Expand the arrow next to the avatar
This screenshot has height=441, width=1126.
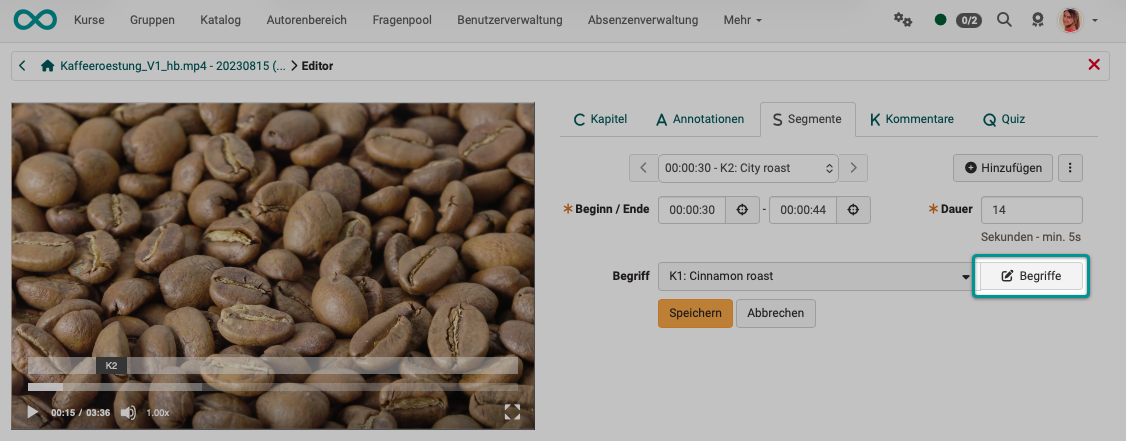coord(1094,21)
